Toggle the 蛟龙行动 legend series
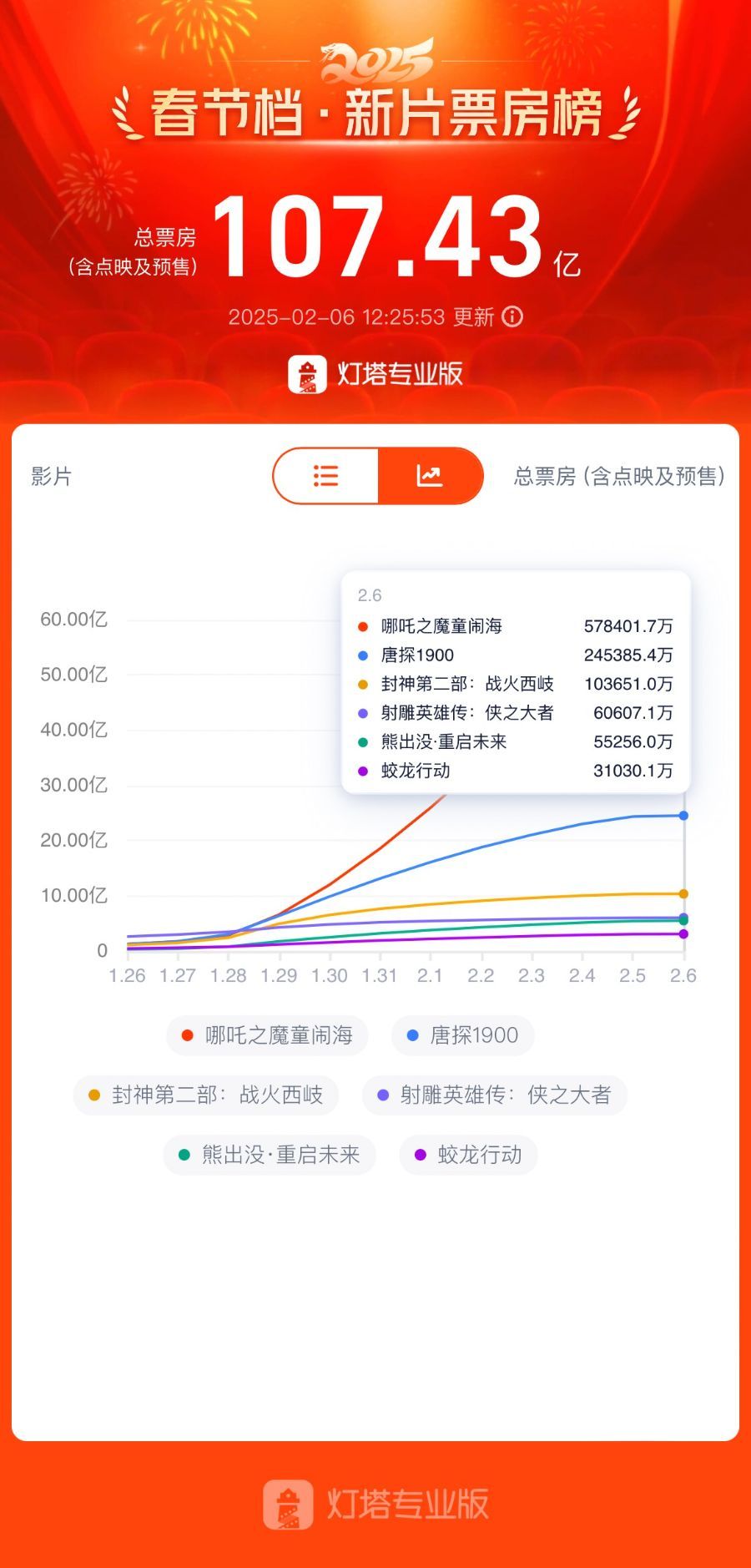The height and width of the screenshot is (1568, 751). pyautogui.click(x=468, y=1155)
